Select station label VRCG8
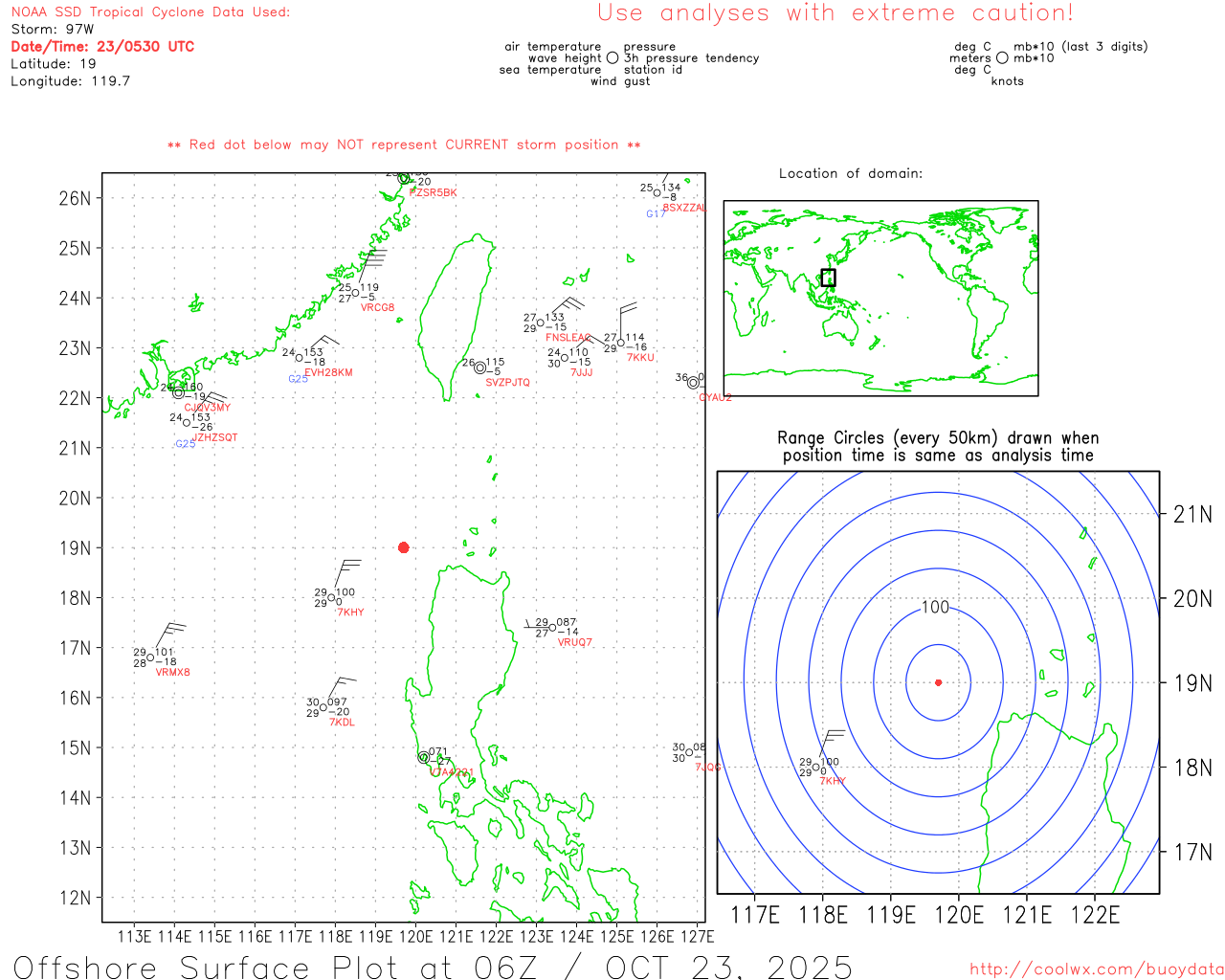The height and width of the screenshot is (980, 1225). [377, 307]
